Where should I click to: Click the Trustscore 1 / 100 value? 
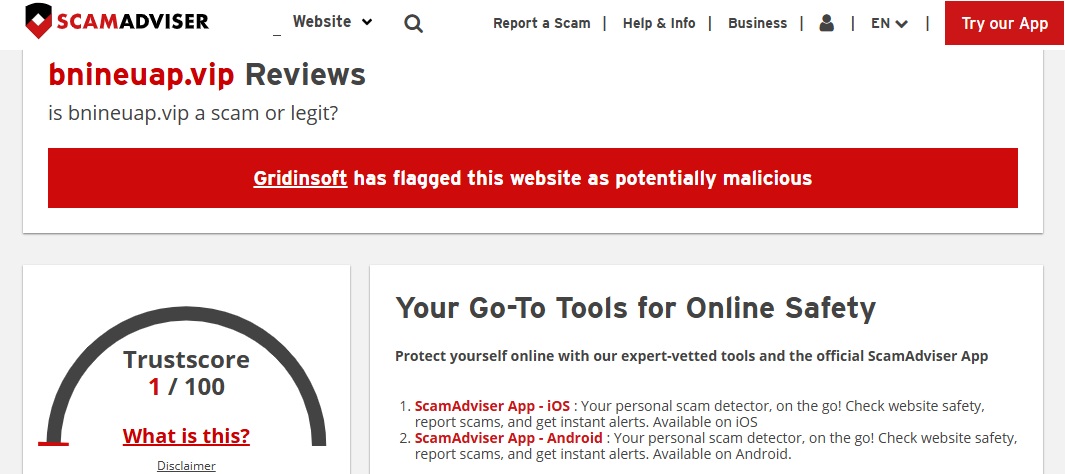pyautogui.click(x=186, y=387)
